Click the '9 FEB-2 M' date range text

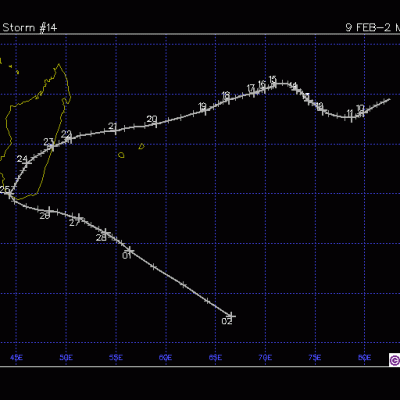372,27
